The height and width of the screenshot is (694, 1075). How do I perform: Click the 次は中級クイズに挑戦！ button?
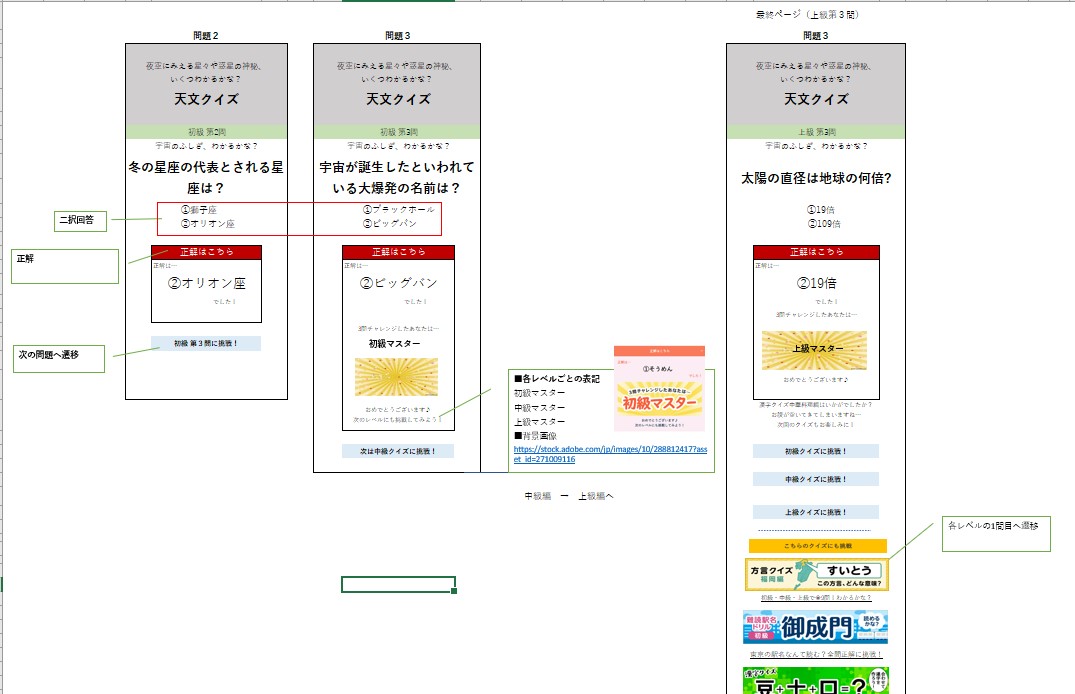pyautogui.click(x=398, y=451)
